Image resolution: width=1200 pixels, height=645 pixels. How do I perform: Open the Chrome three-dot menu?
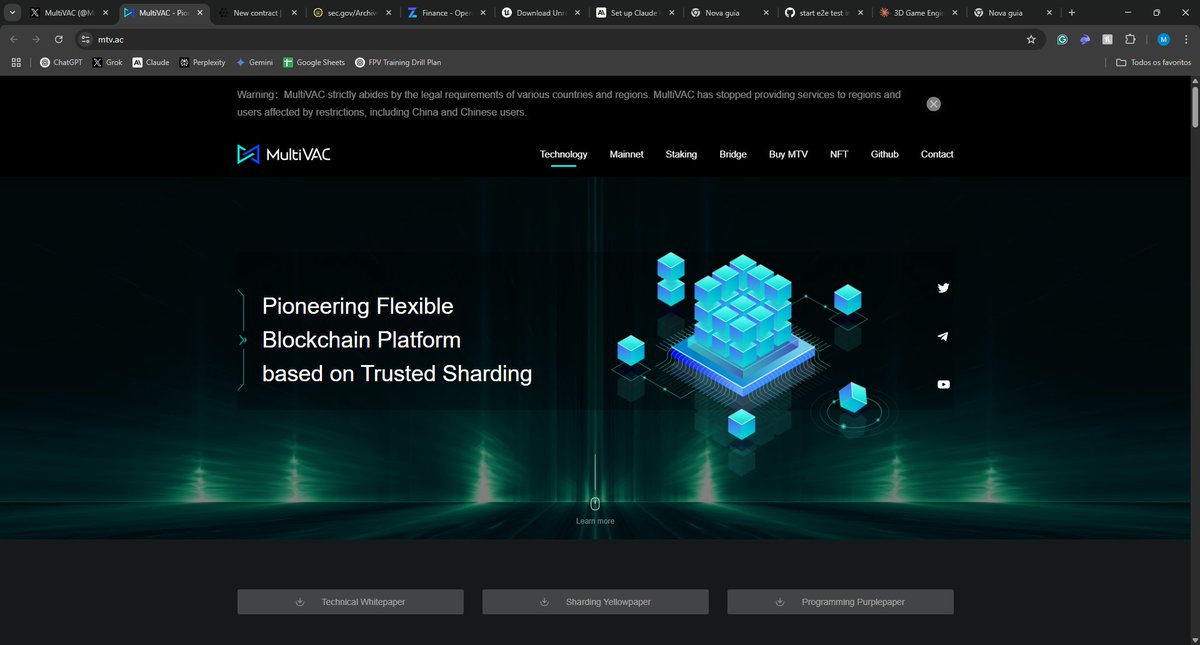(1185, 39)
